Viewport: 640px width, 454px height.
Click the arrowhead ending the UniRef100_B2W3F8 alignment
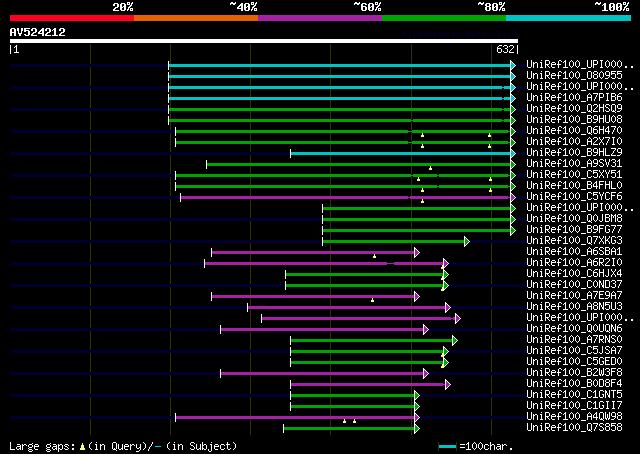(x=426, y=374)
